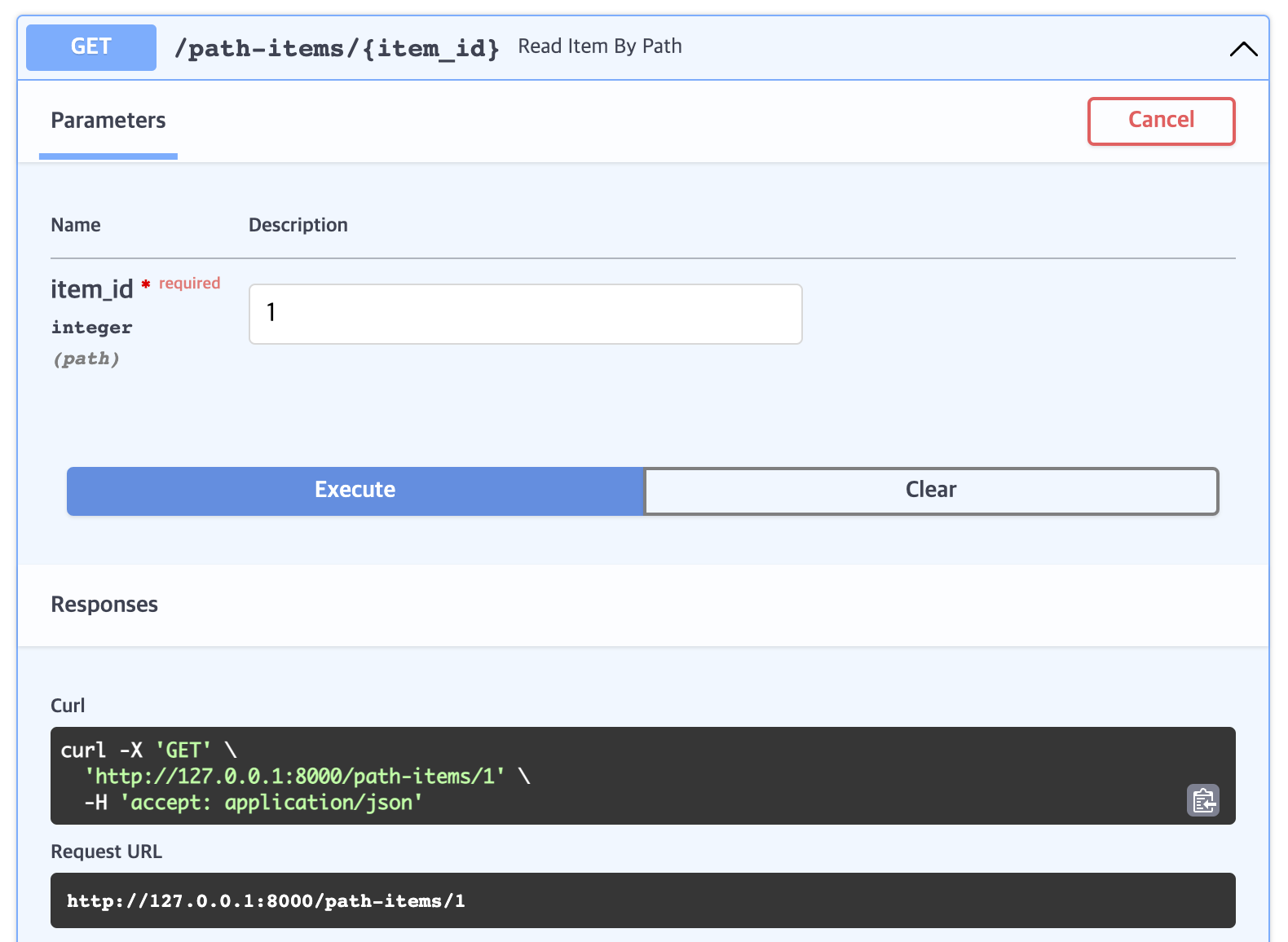
Task: Click the curl -X 'GET' command line
Action: coord(148,750)
